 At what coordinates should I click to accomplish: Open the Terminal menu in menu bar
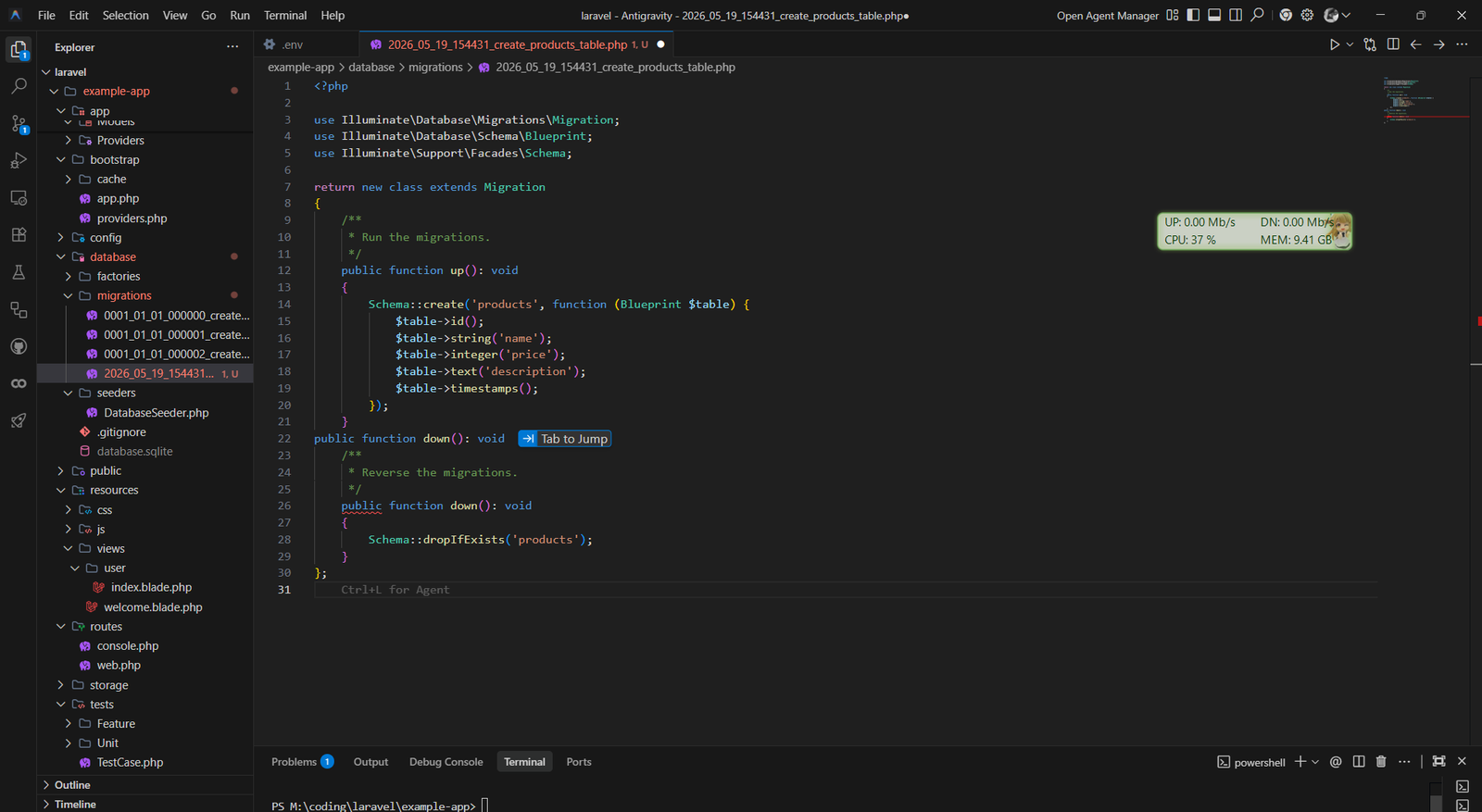pyautogui.click(x=285, y=15)
